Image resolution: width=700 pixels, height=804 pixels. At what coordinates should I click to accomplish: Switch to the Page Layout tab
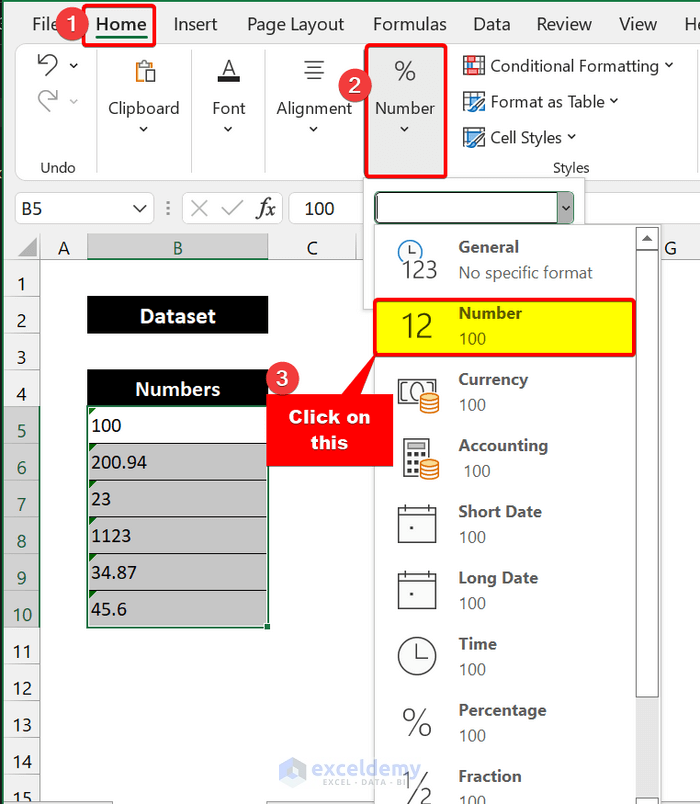click(295, 24)
